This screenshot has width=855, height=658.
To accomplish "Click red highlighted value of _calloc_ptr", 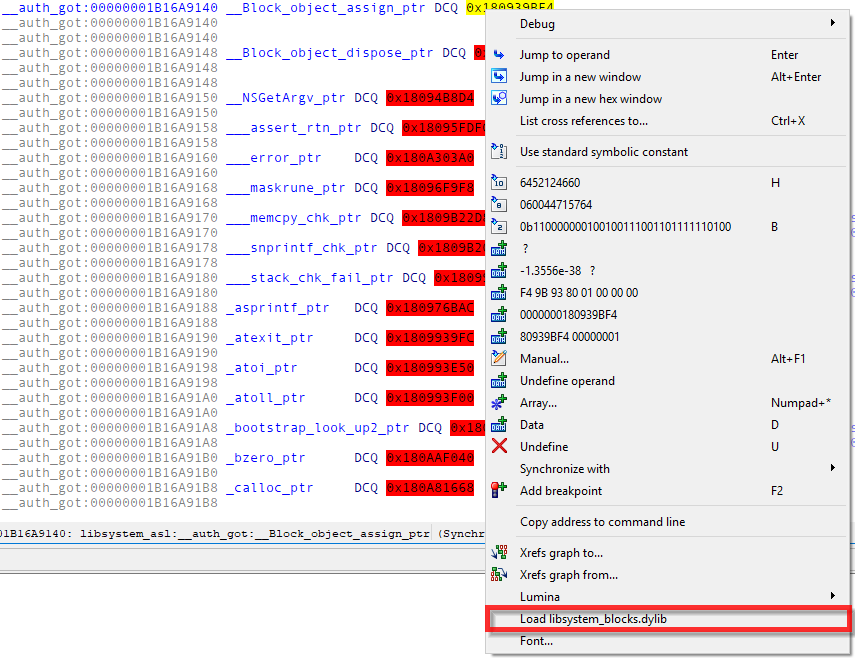I will pyautogui.click(x=430, y=488).
